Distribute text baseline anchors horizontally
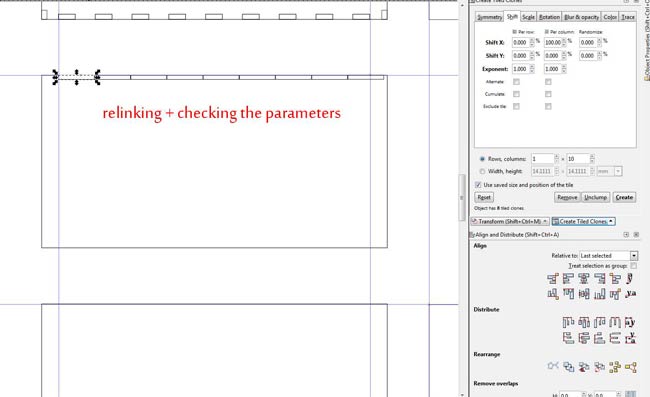Screen dimensions: 650x397 point(630,322)
